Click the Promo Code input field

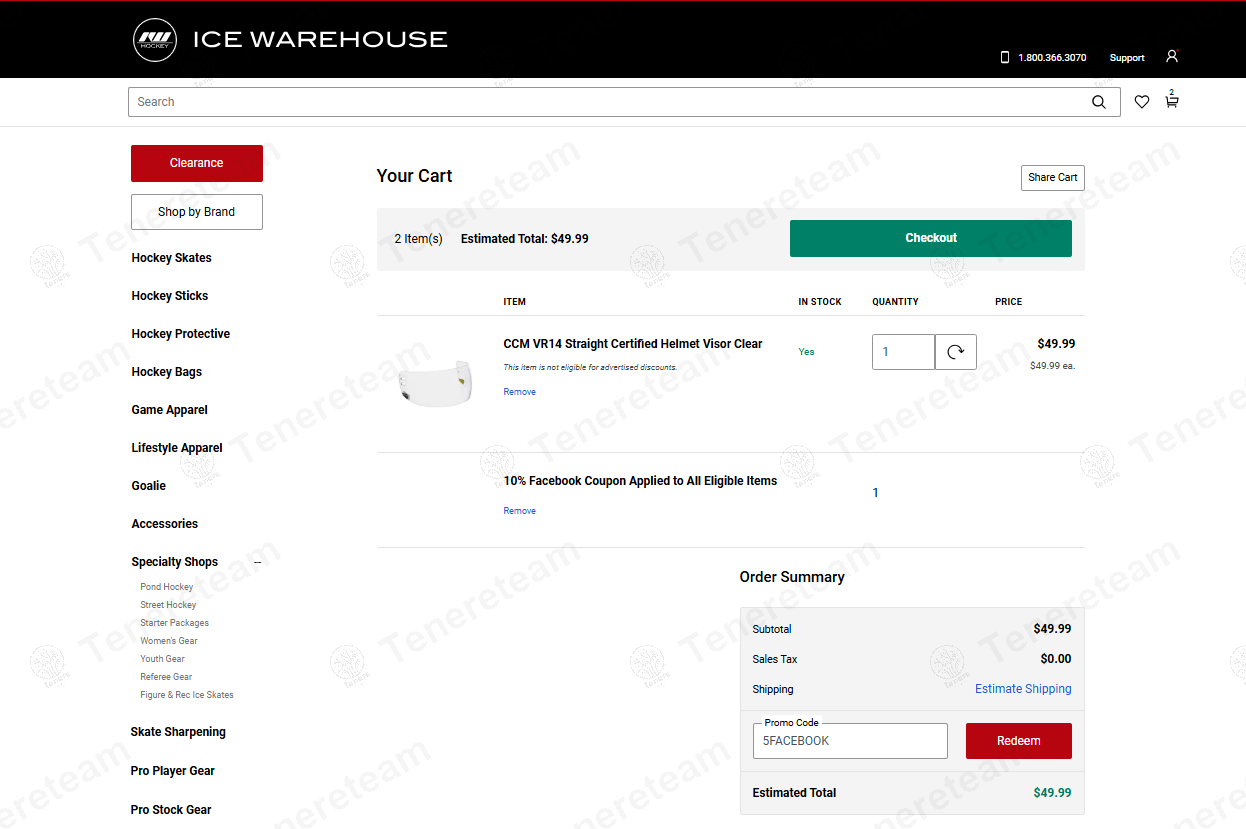coord(850,741)
